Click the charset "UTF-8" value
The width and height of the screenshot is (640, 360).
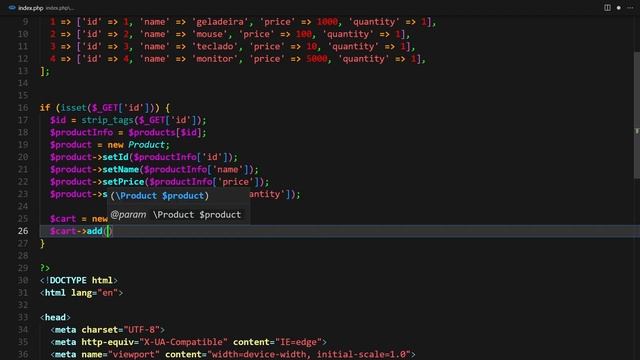[142, 330]
